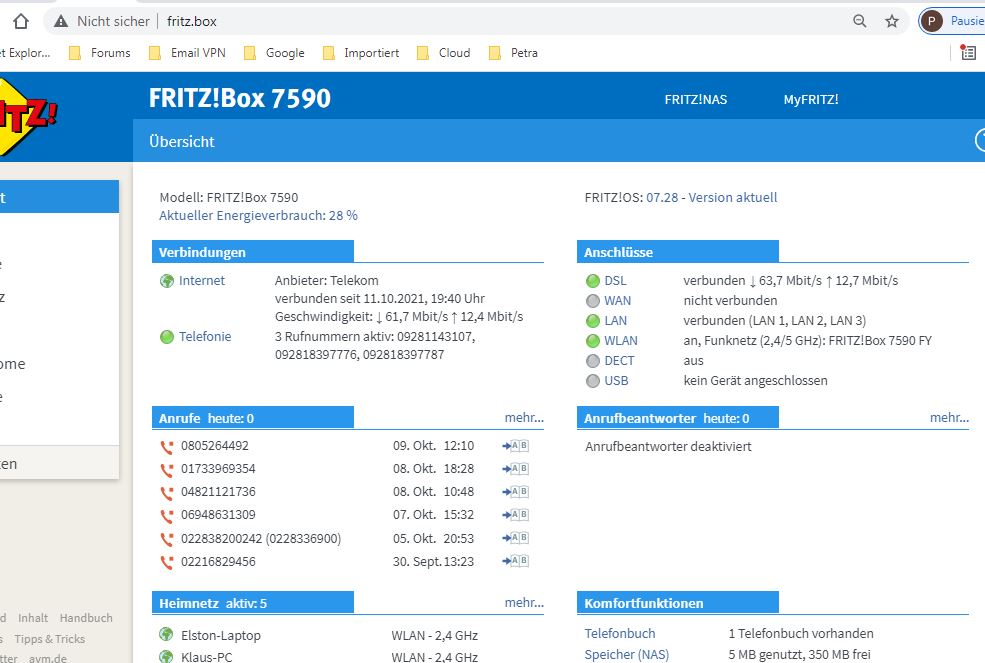Click the grey USB status indicator
The image size is (985, 663).
pos(592,381)
